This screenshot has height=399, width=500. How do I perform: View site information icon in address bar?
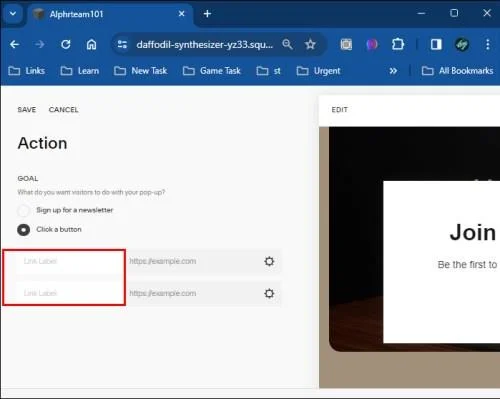pos(122,44)
